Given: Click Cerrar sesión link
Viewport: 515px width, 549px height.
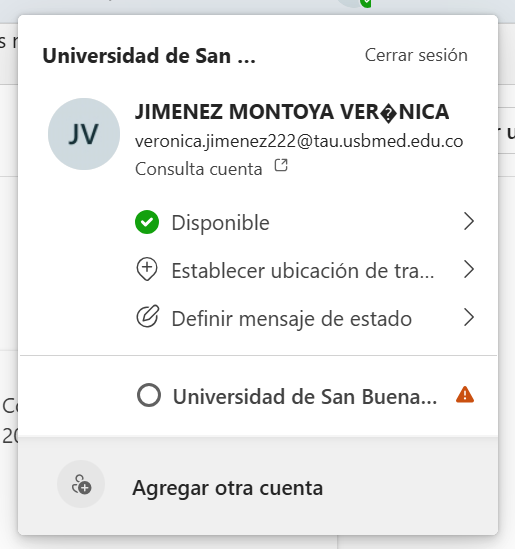Looking at the screenshot, I should click(416, 55).
